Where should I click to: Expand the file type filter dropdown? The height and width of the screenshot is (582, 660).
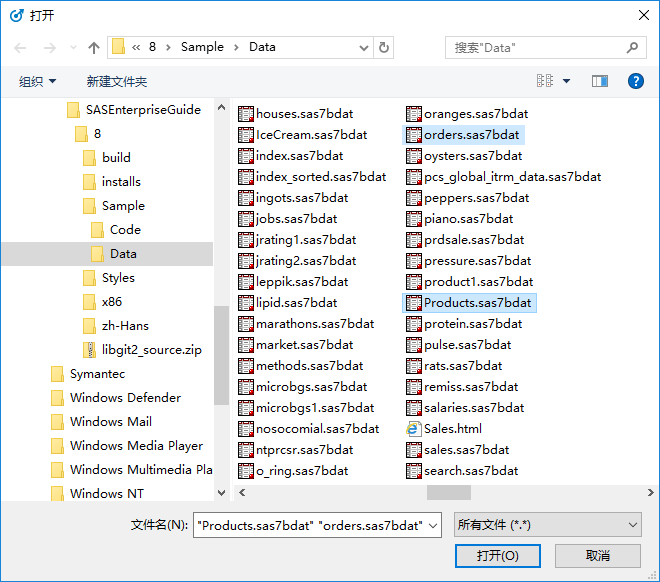(x=632, y=525)
